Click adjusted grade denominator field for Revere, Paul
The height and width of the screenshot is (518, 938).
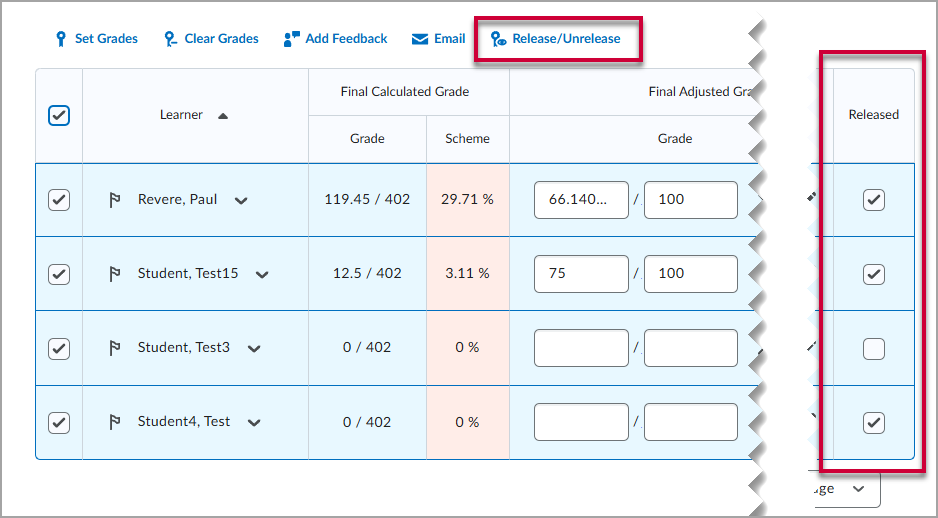coord(691,200)
